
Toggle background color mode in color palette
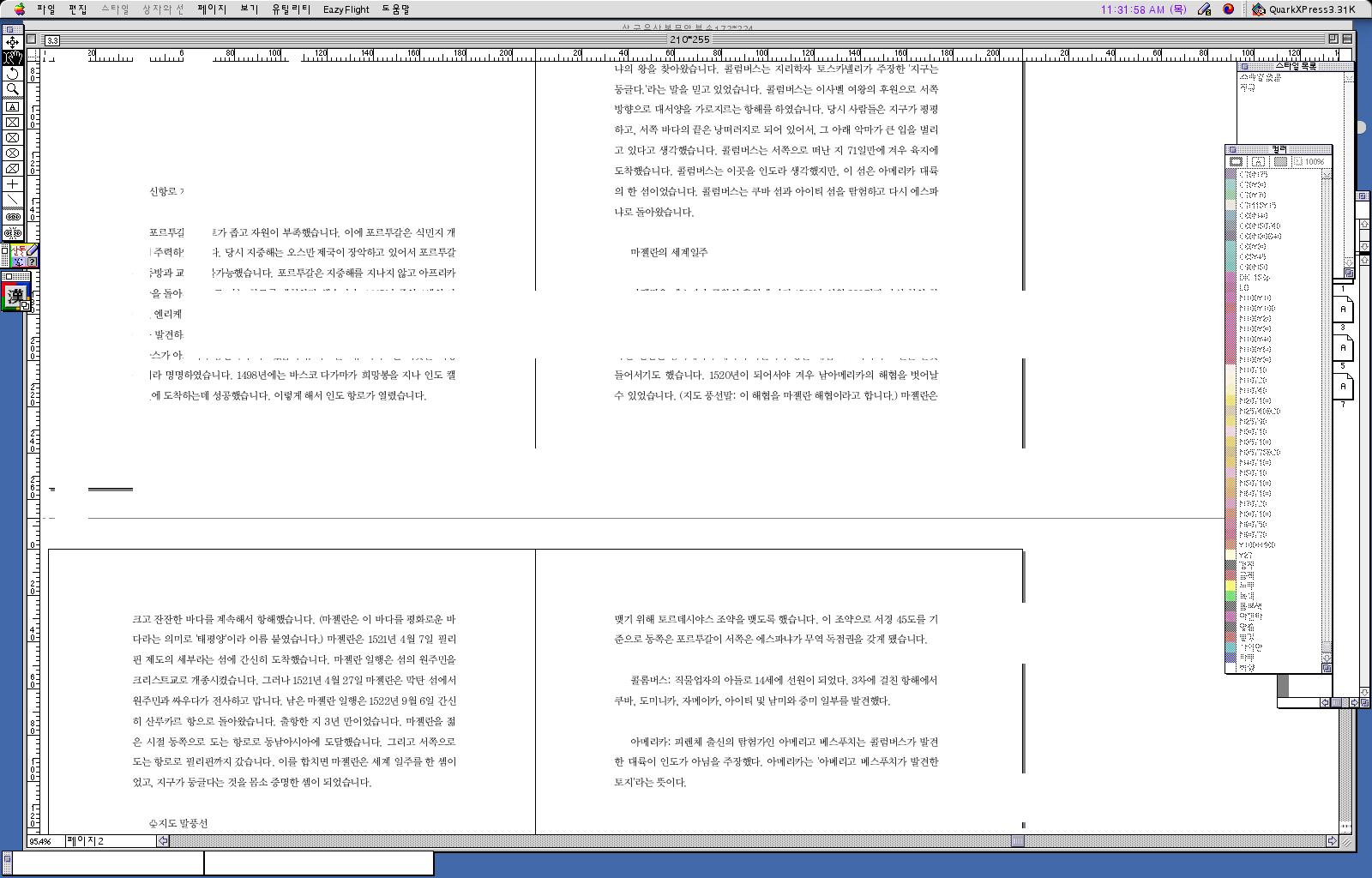click(x=1280, y=161)
